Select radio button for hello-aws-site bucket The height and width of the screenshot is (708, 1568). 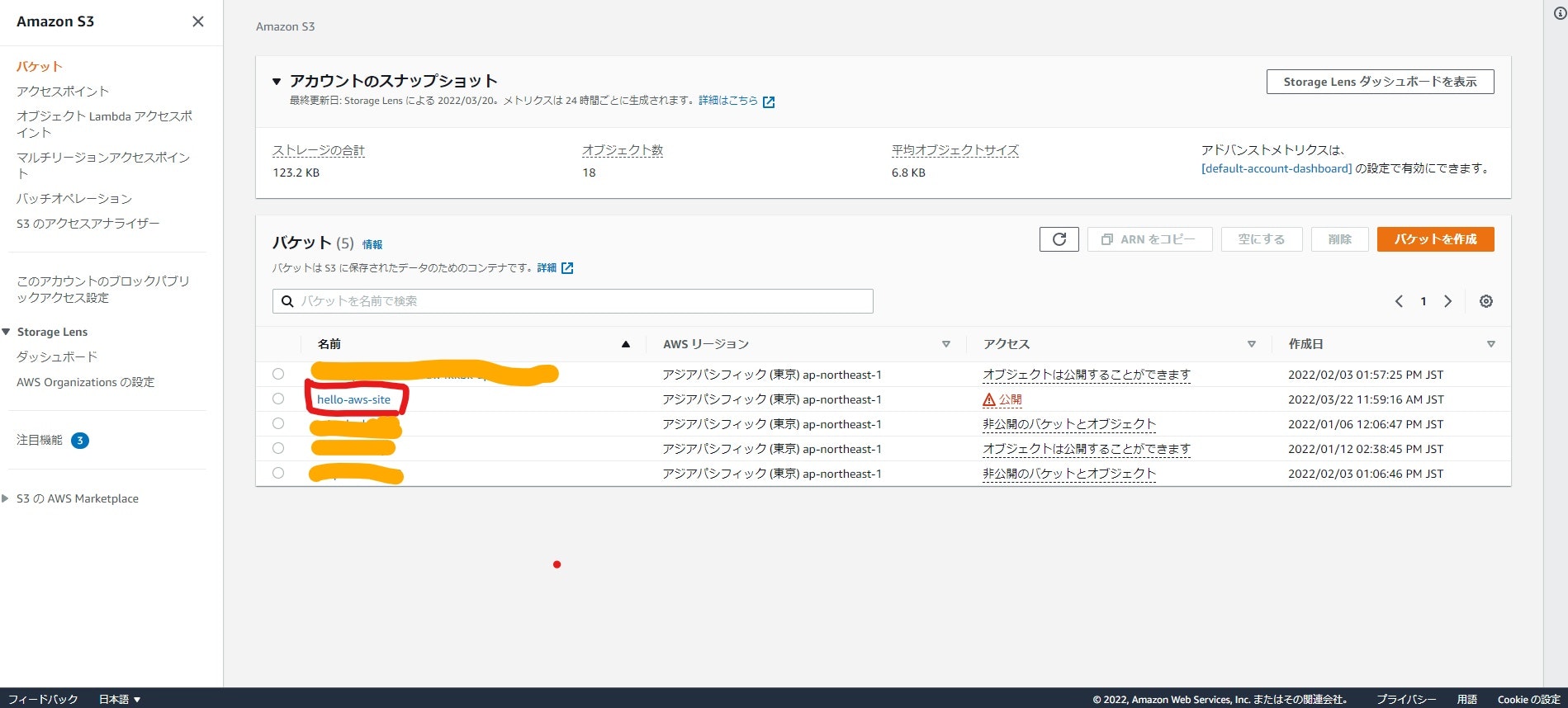pyautogui.click(x=278, y=399)
